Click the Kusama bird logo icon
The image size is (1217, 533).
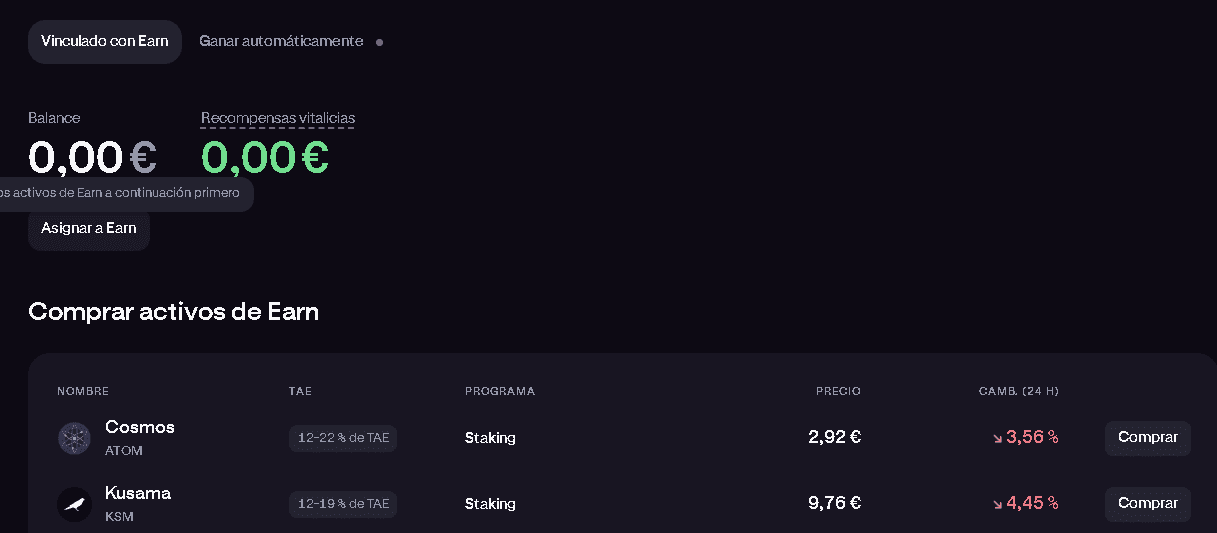[74, 504]
